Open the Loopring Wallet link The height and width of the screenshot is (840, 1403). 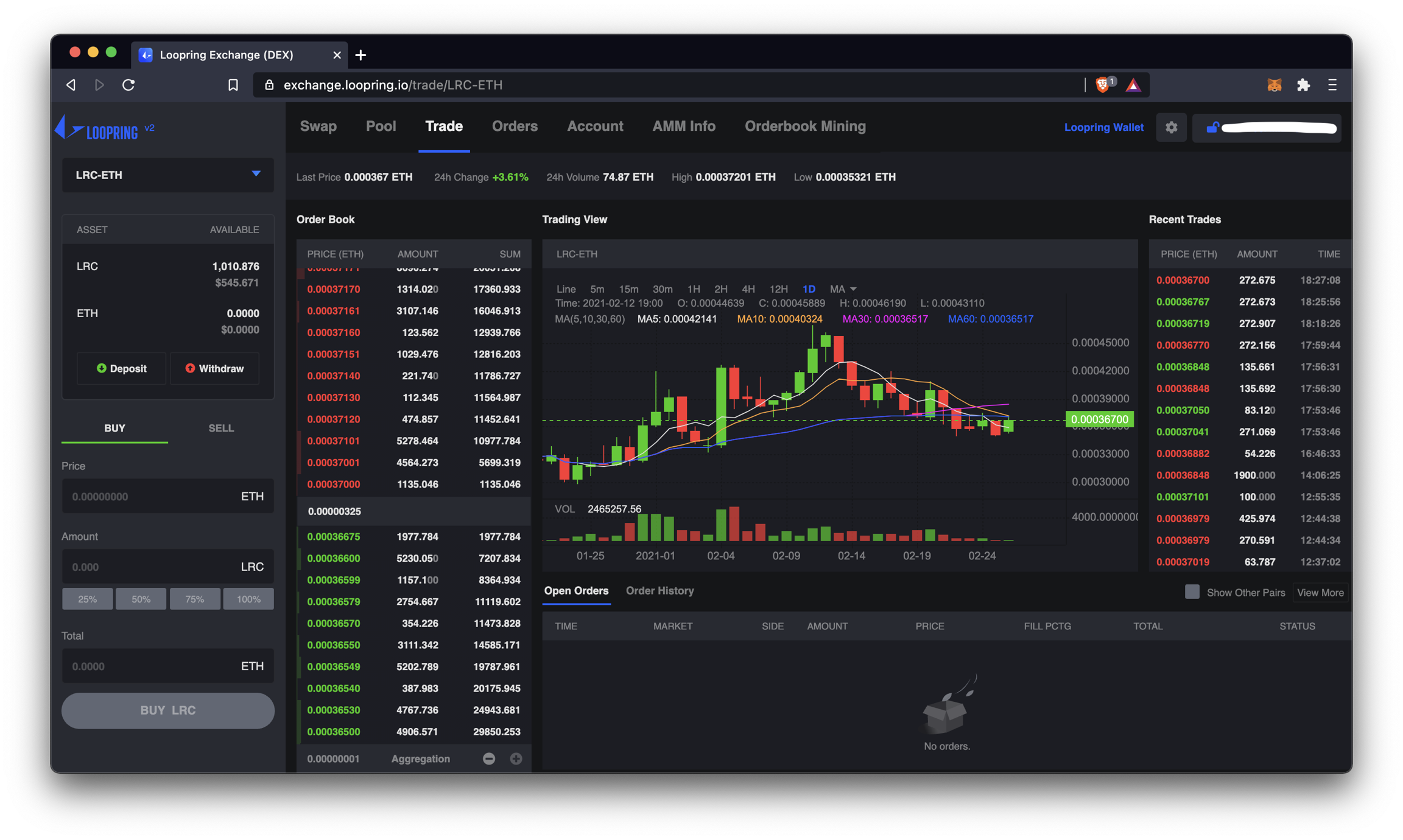pos(1103,127)
